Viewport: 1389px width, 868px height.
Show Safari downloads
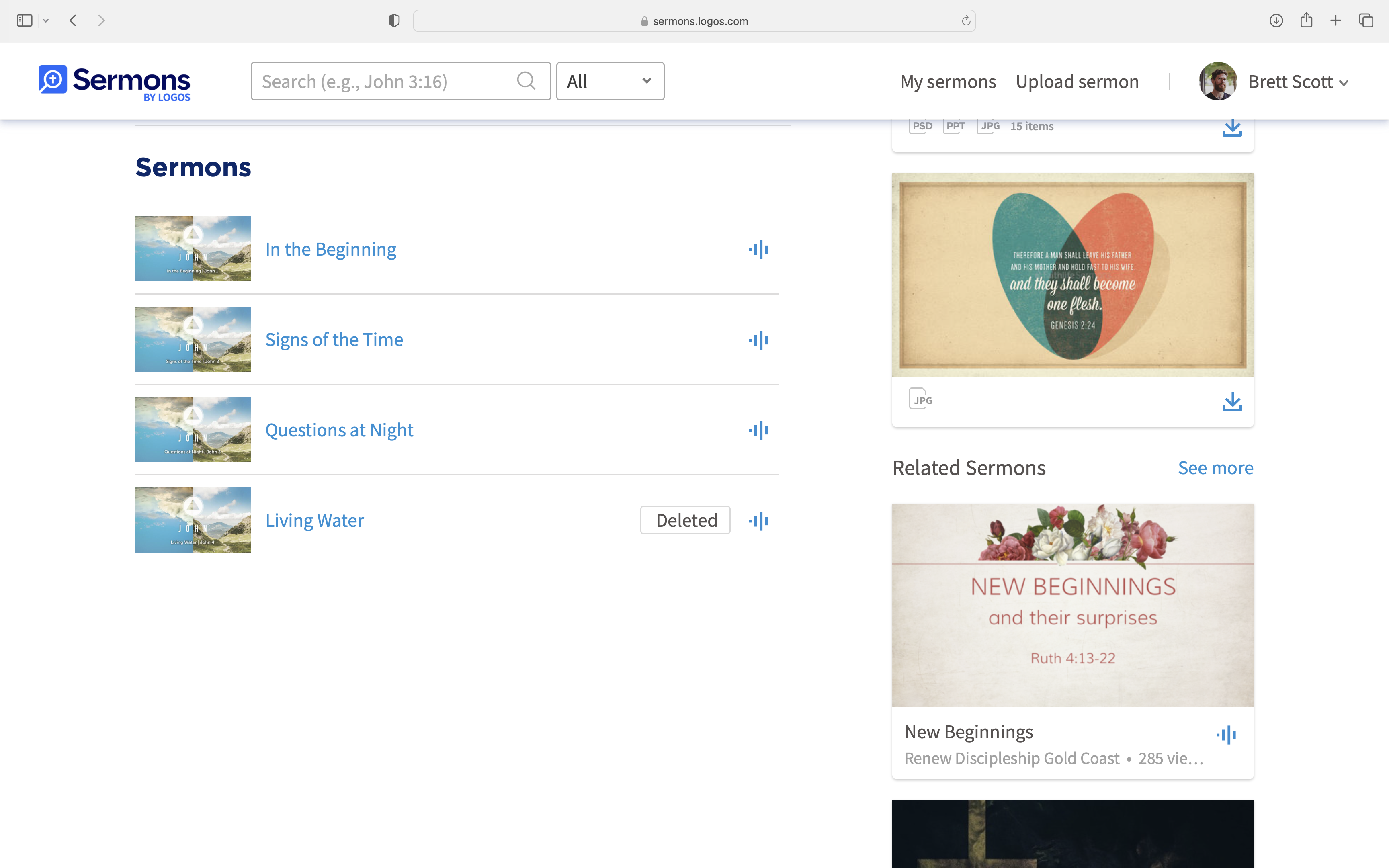pyautogui.click(x=1276, y=20)
